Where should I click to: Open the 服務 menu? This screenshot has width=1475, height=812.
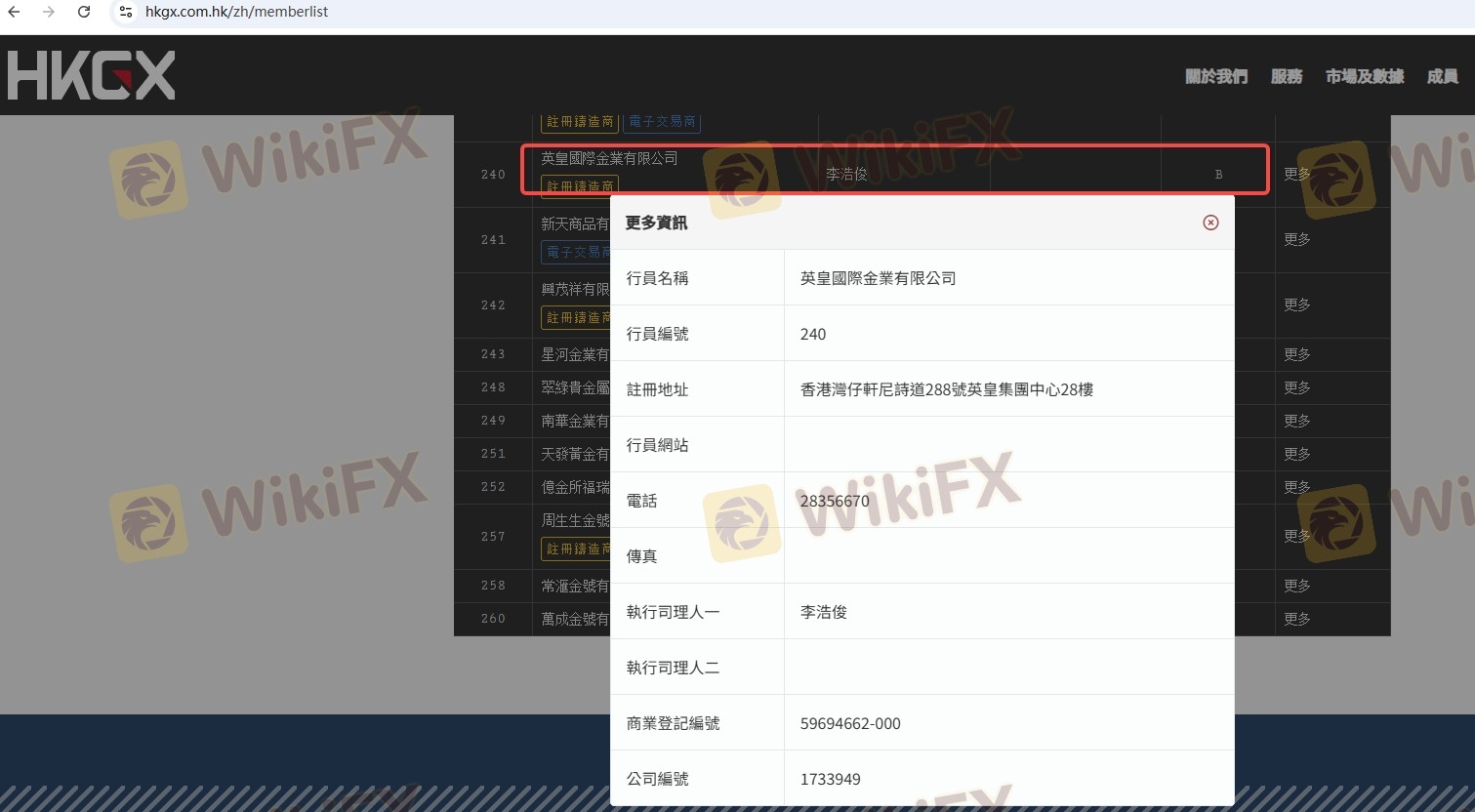point(1287,76)
